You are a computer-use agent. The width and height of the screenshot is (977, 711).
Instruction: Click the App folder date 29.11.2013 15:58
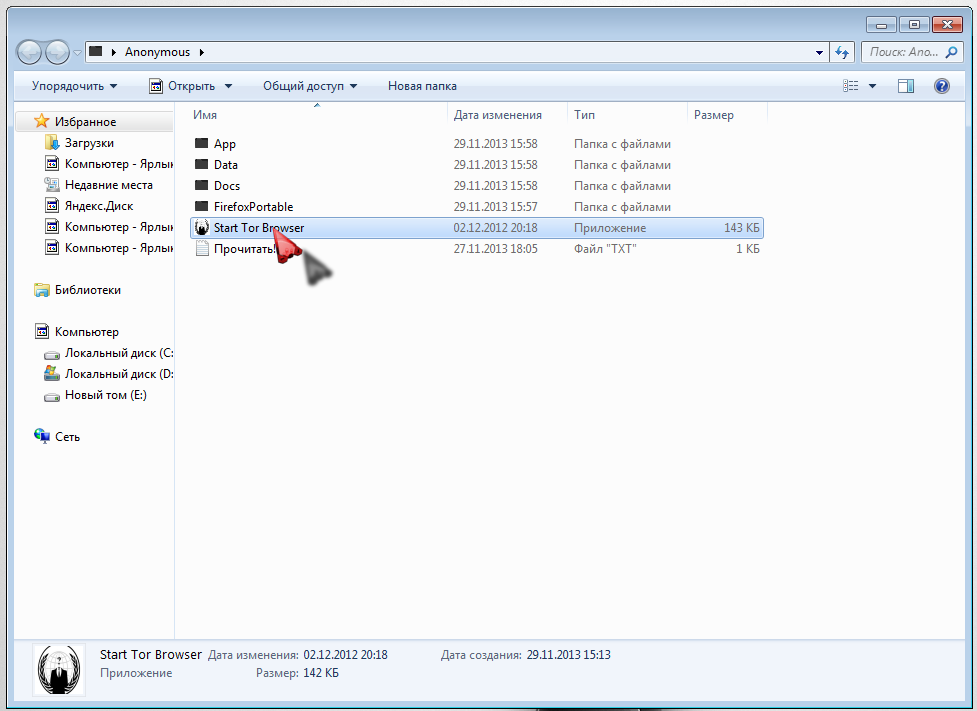[x=495, y=144]
